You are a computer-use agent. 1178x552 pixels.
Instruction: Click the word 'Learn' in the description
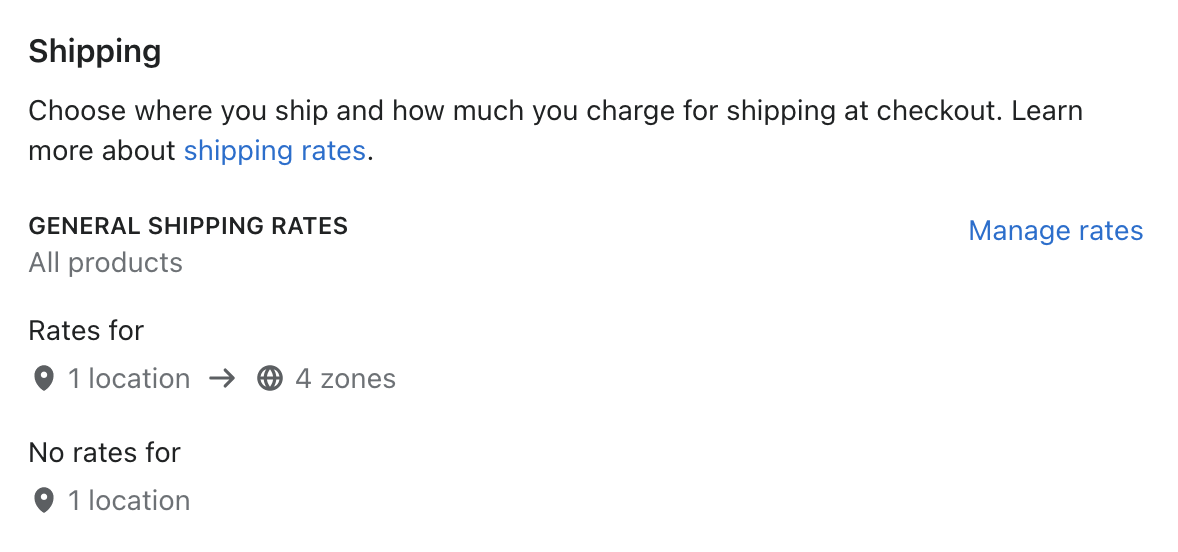coord(1047,110)
